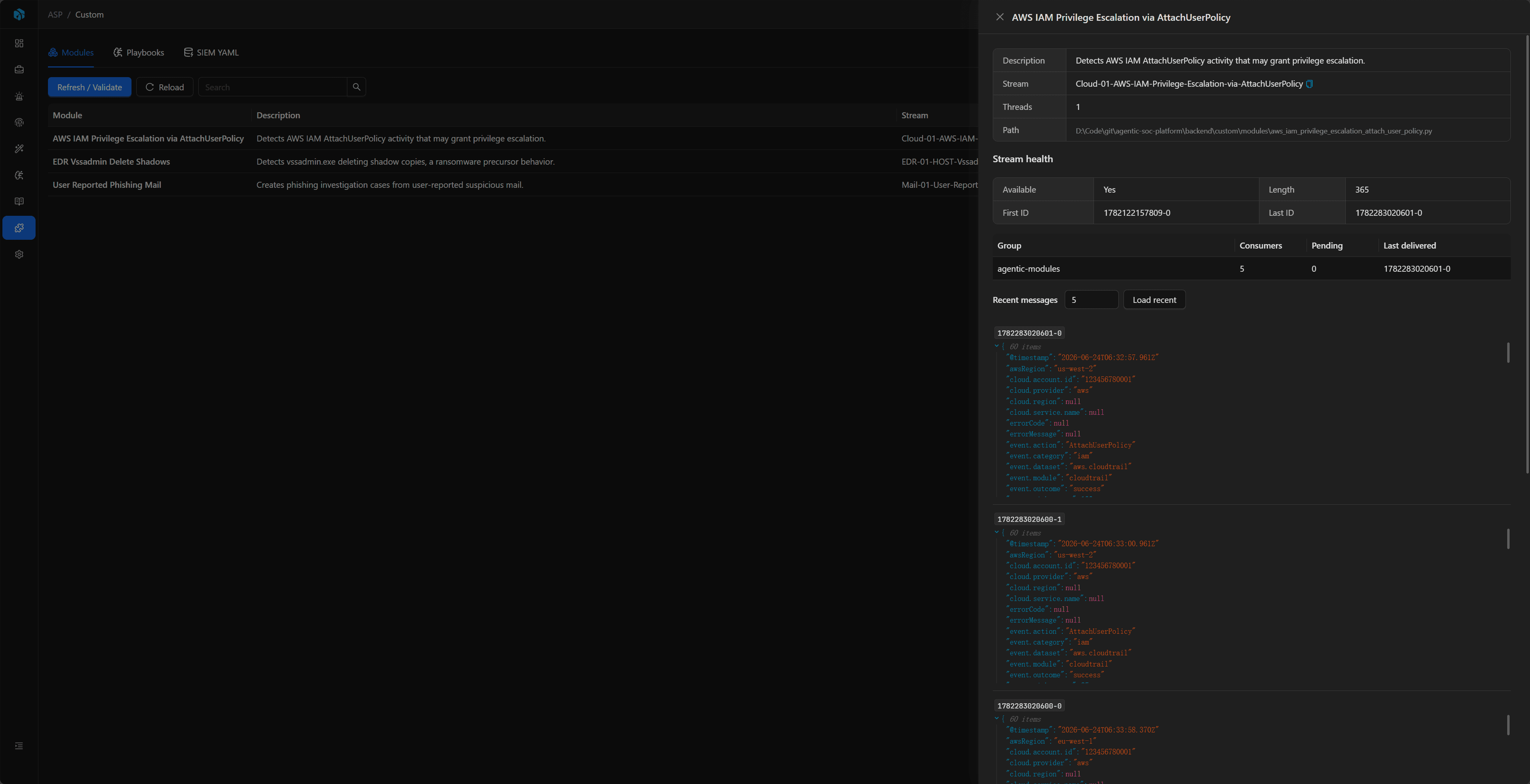Click scrollbar of message 1782283020600-0 JSON
This screenshot has width=1530, height=784.
pos(1508,725)
